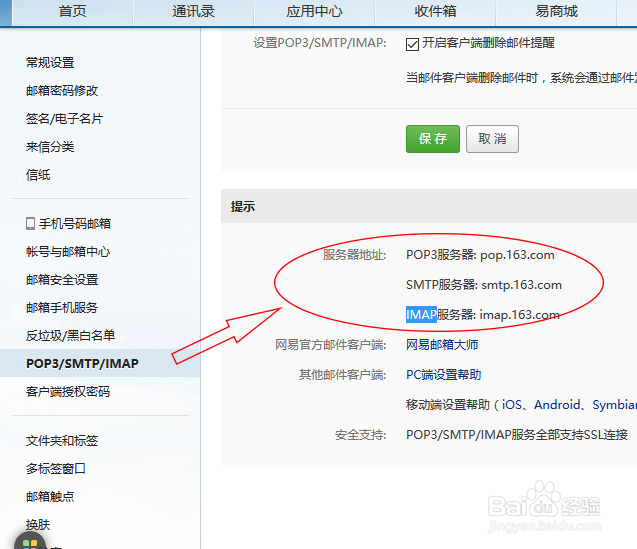The image size is (637, 549).
Task: Open the iOS setup help link
Action: coord(512,405)
